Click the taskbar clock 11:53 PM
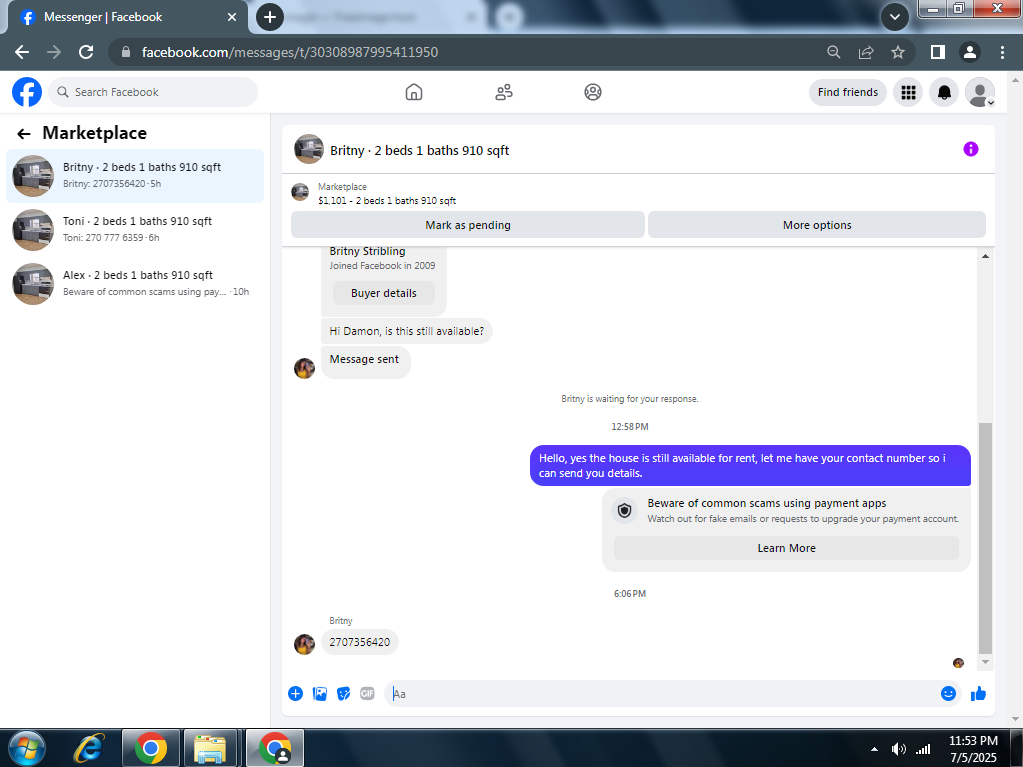This screenshot has height=767, width=1023. [973, 741]
